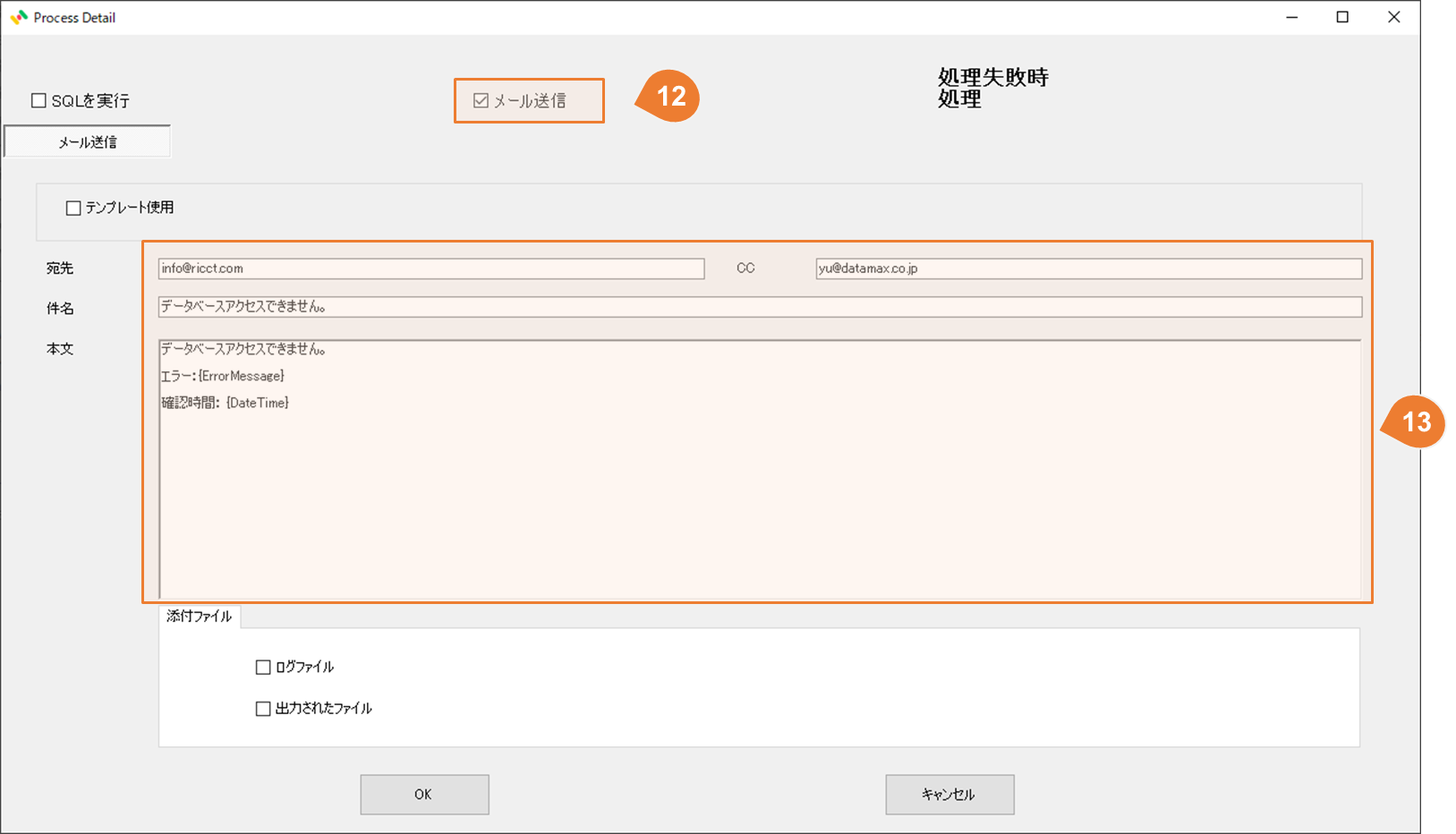Click the CC label
The image size is (1456, 834).
[745, 268]
